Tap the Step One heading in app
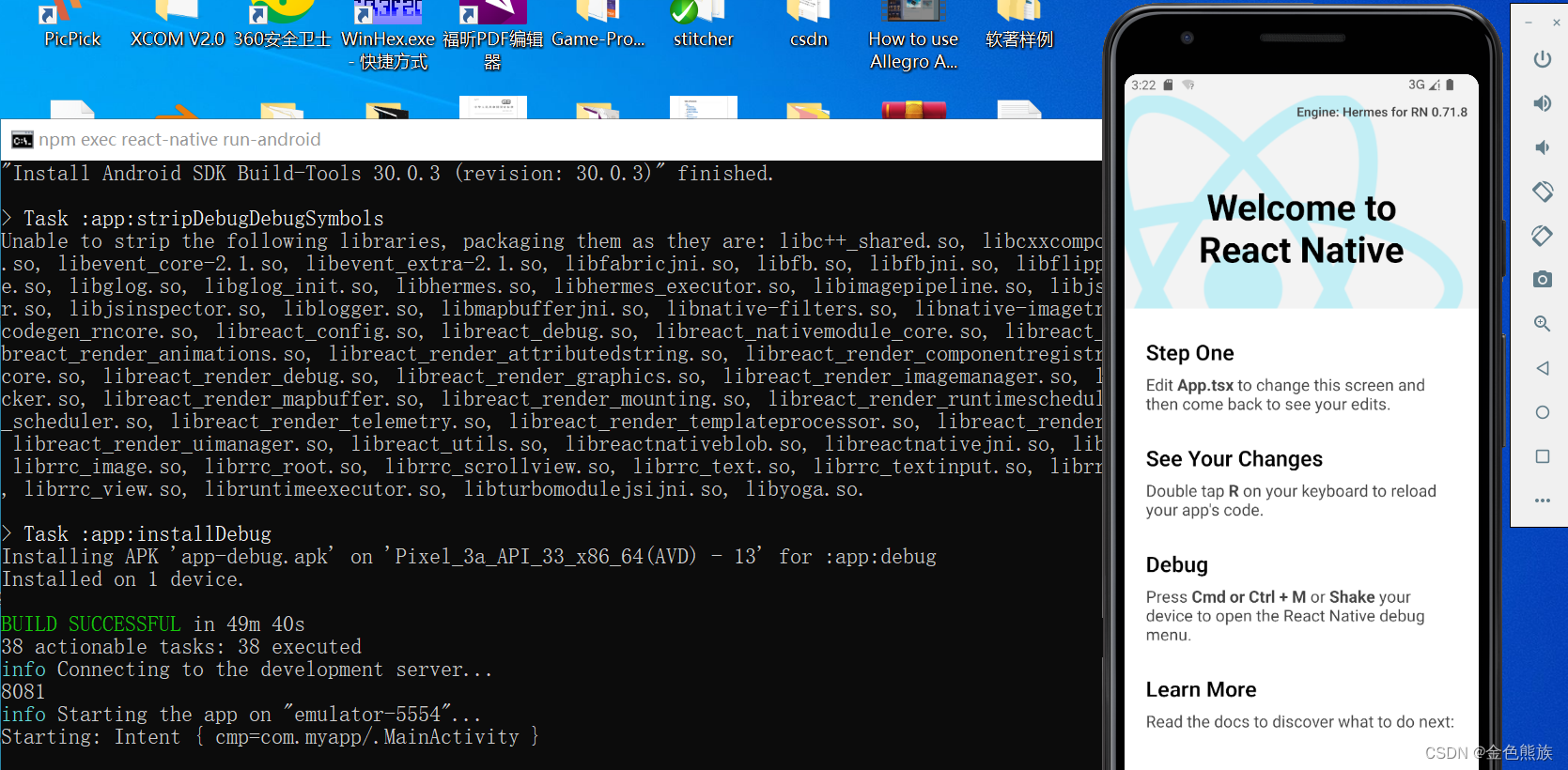Image resolution: width=1568 pixels, height=770 pixels. point(1189,353)
